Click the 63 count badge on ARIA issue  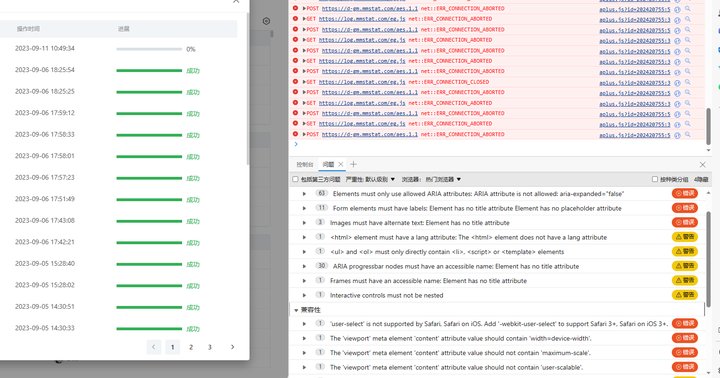tap(321, 193)
